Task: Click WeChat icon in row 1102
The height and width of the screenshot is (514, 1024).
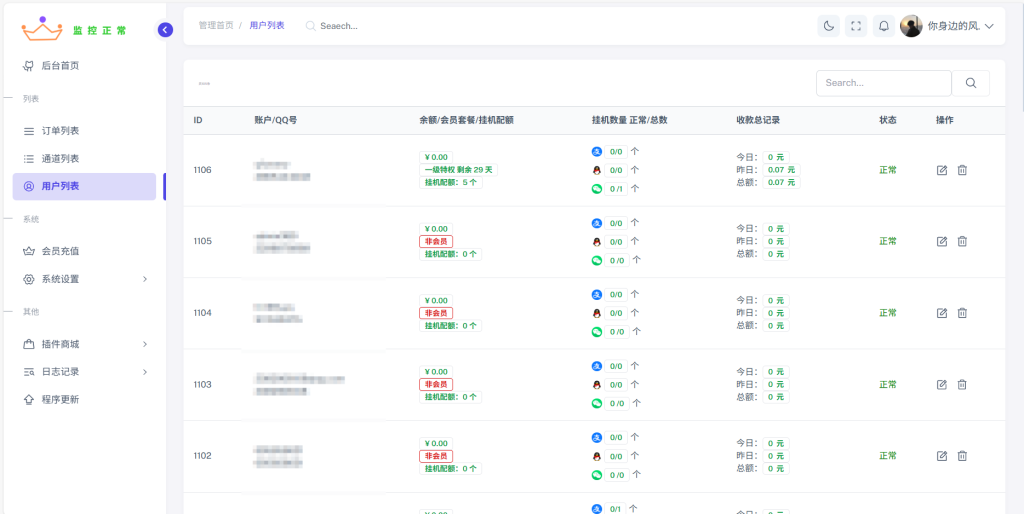Action: [x=596, y=475]
